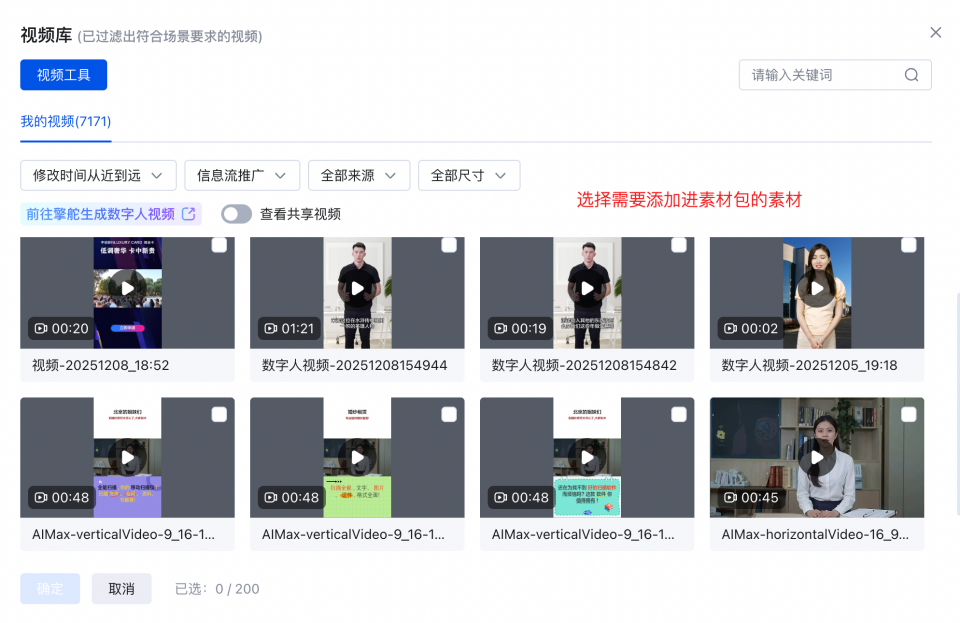Check the 视频-20251208_18:52 selection checkbox
Viewport: 960px width, 623px height.
[219, 245]
